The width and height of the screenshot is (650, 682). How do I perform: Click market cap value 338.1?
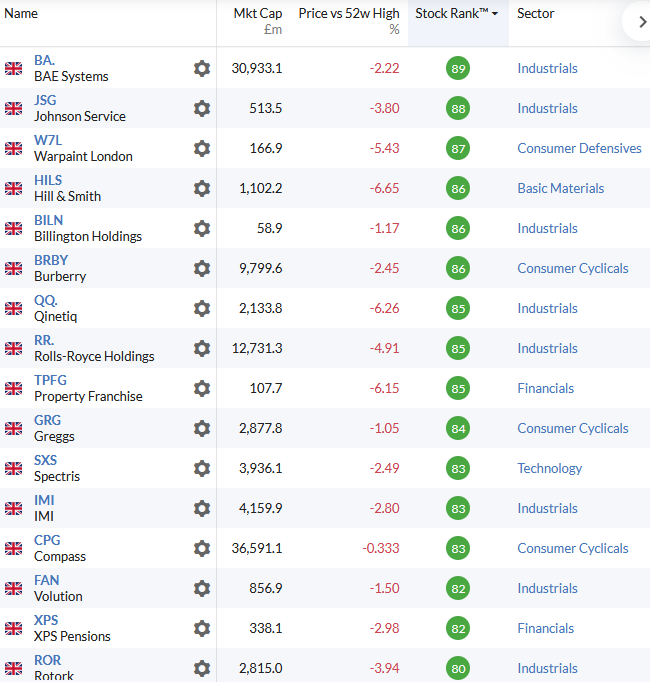click(265, 629)
